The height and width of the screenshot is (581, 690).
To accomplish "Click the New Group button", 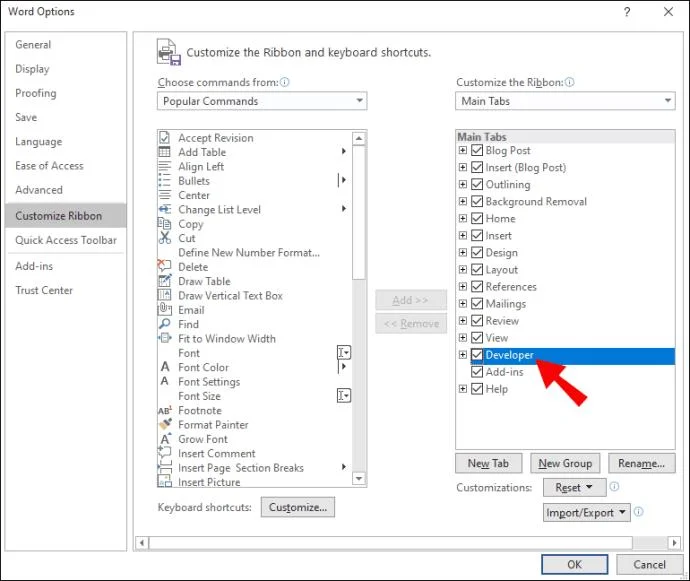I will pos(565,463).
